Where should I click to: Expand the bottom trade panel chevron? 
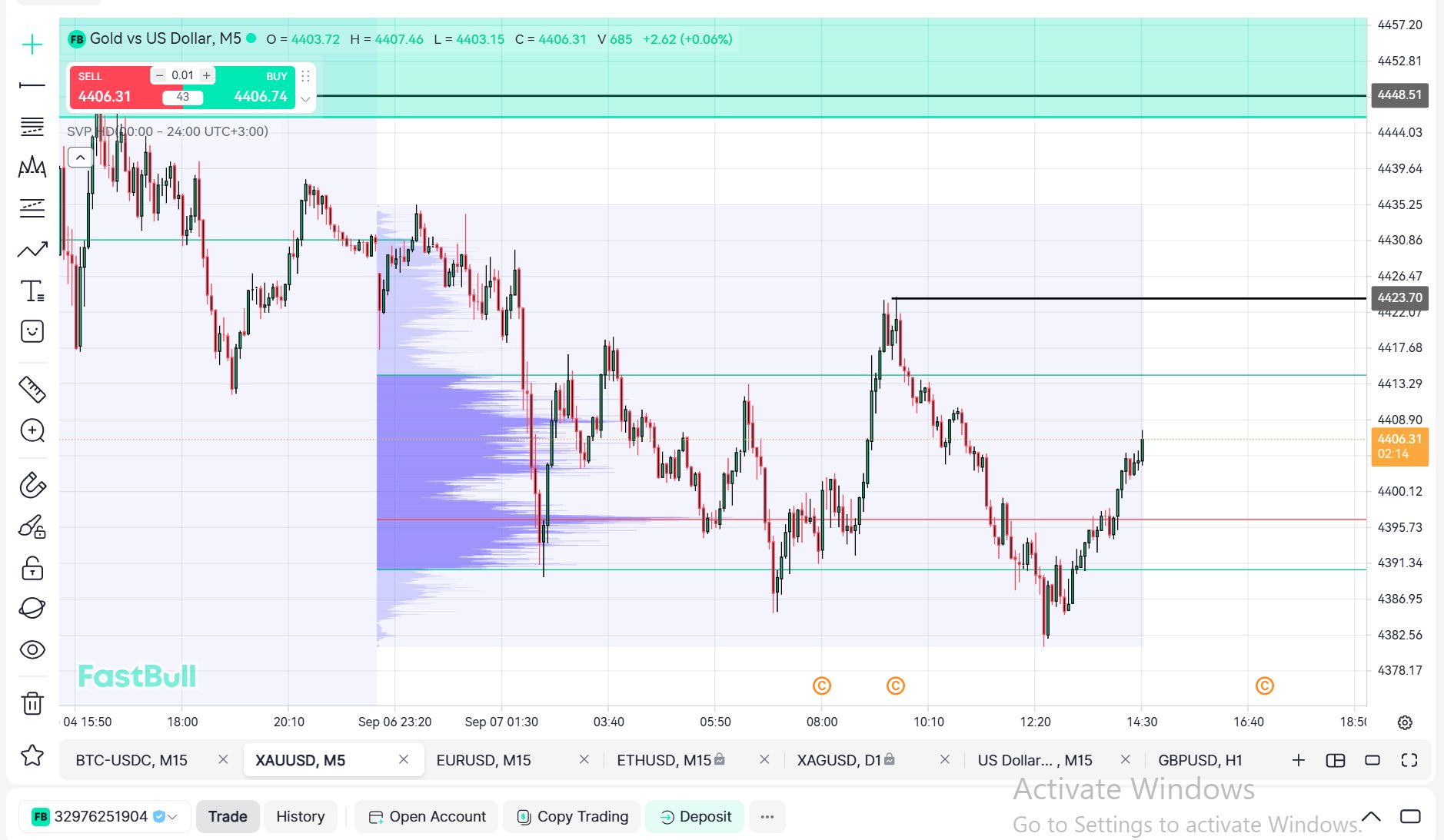click(1371, 816)
